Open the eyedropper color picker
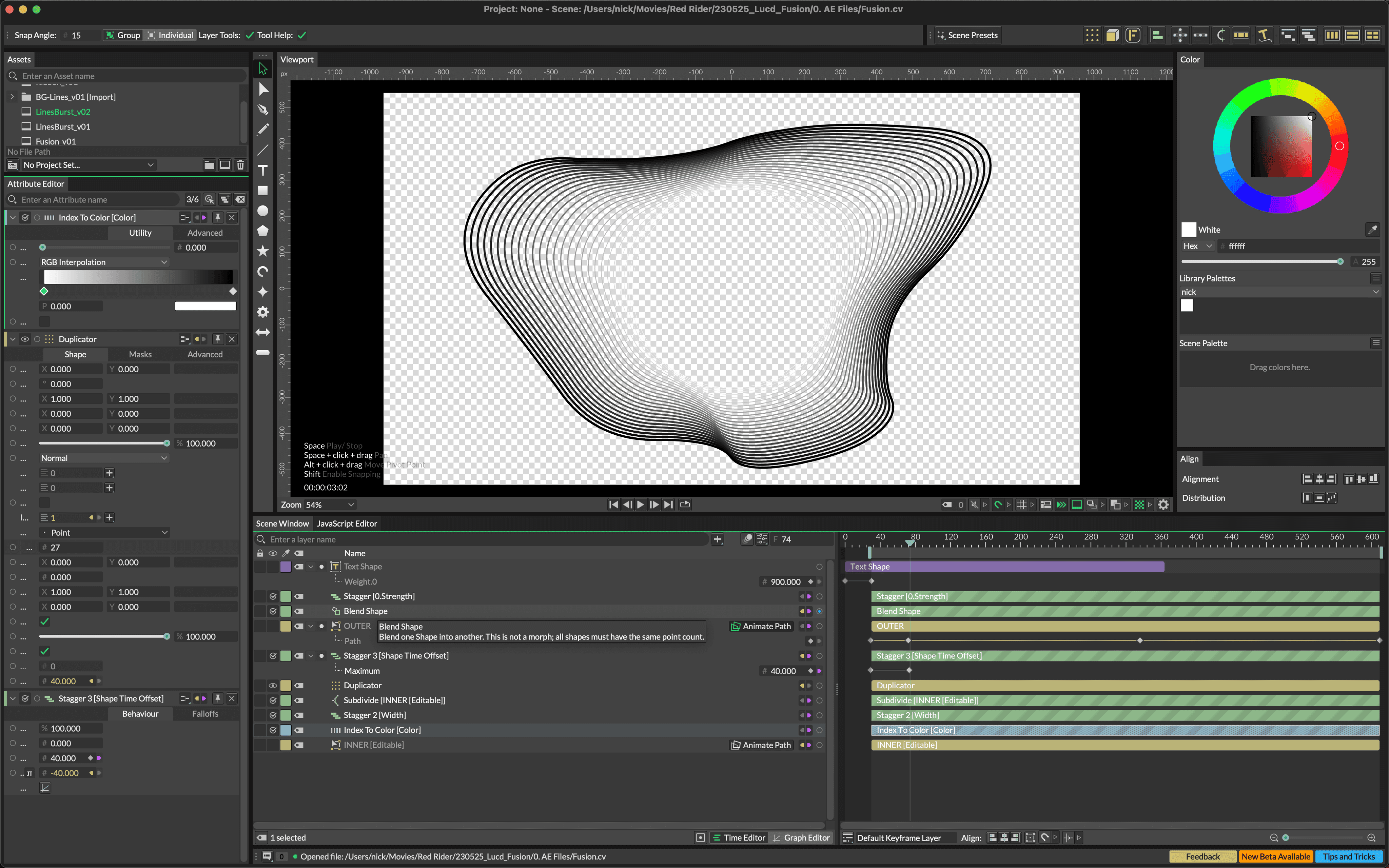The image size is (1389, 868). click(x=1372, y=230)
